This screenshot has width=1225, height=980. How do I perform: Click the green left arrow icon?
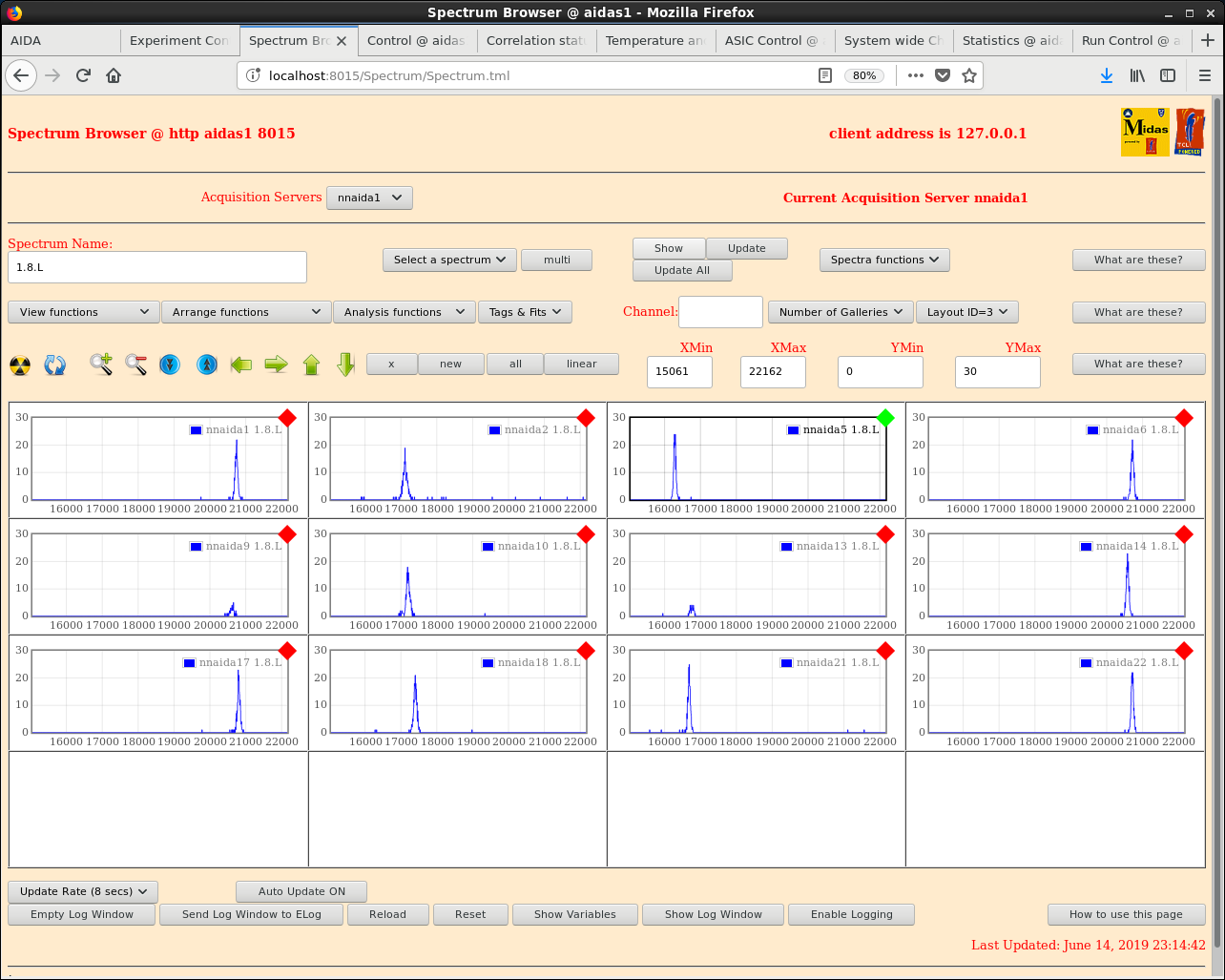[241, 365]
